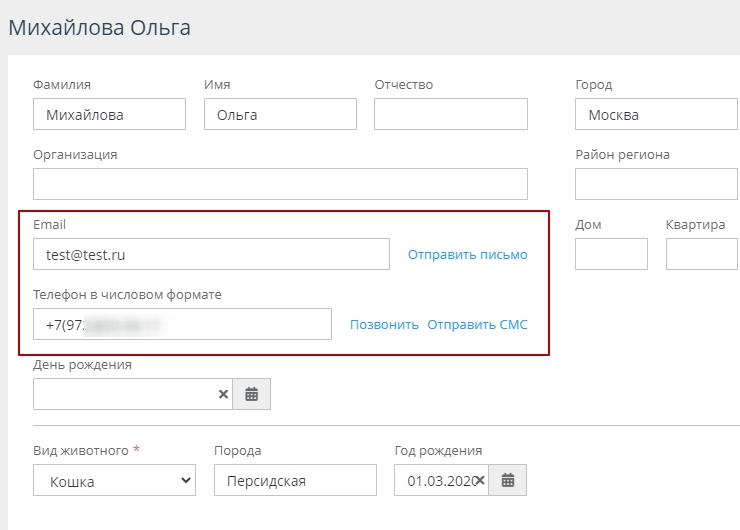Open the birthday calendar picker icon
The width and height of the screenshot is (740, 530).
point(252,394)
